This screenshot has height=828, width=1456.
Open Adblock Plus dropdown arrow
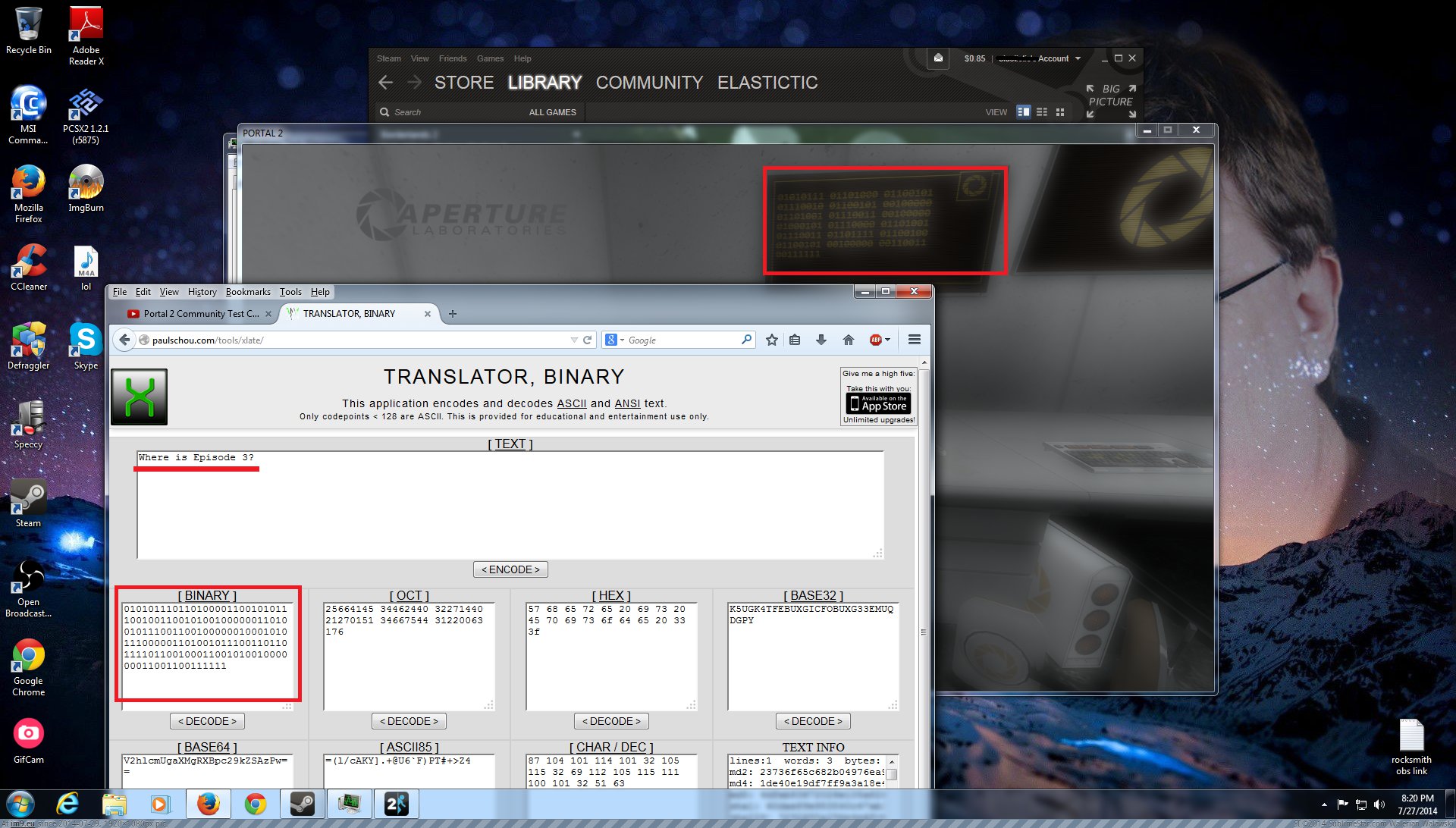[x=887, y=340]
